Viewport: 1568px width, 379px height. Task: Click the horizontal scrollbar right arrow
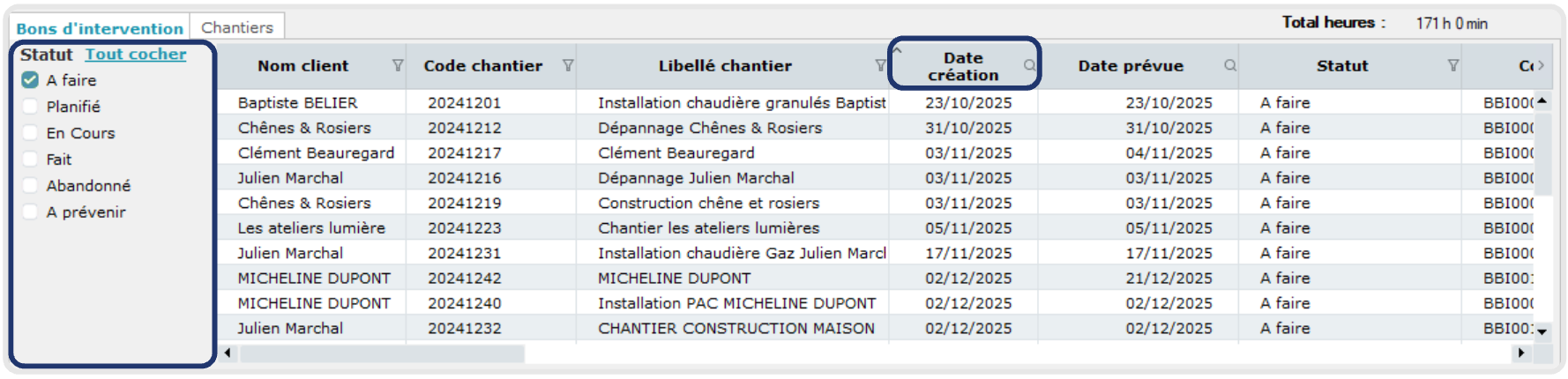(x=1520, y=353)
